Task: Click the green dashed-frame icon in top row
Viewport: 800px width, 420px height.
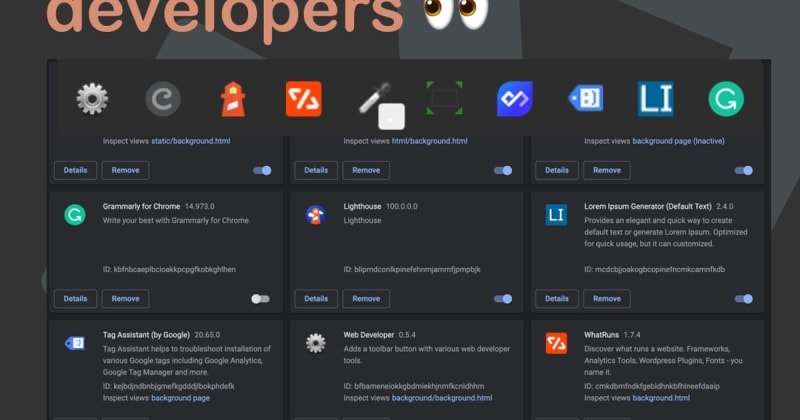Action: [444, 98]
